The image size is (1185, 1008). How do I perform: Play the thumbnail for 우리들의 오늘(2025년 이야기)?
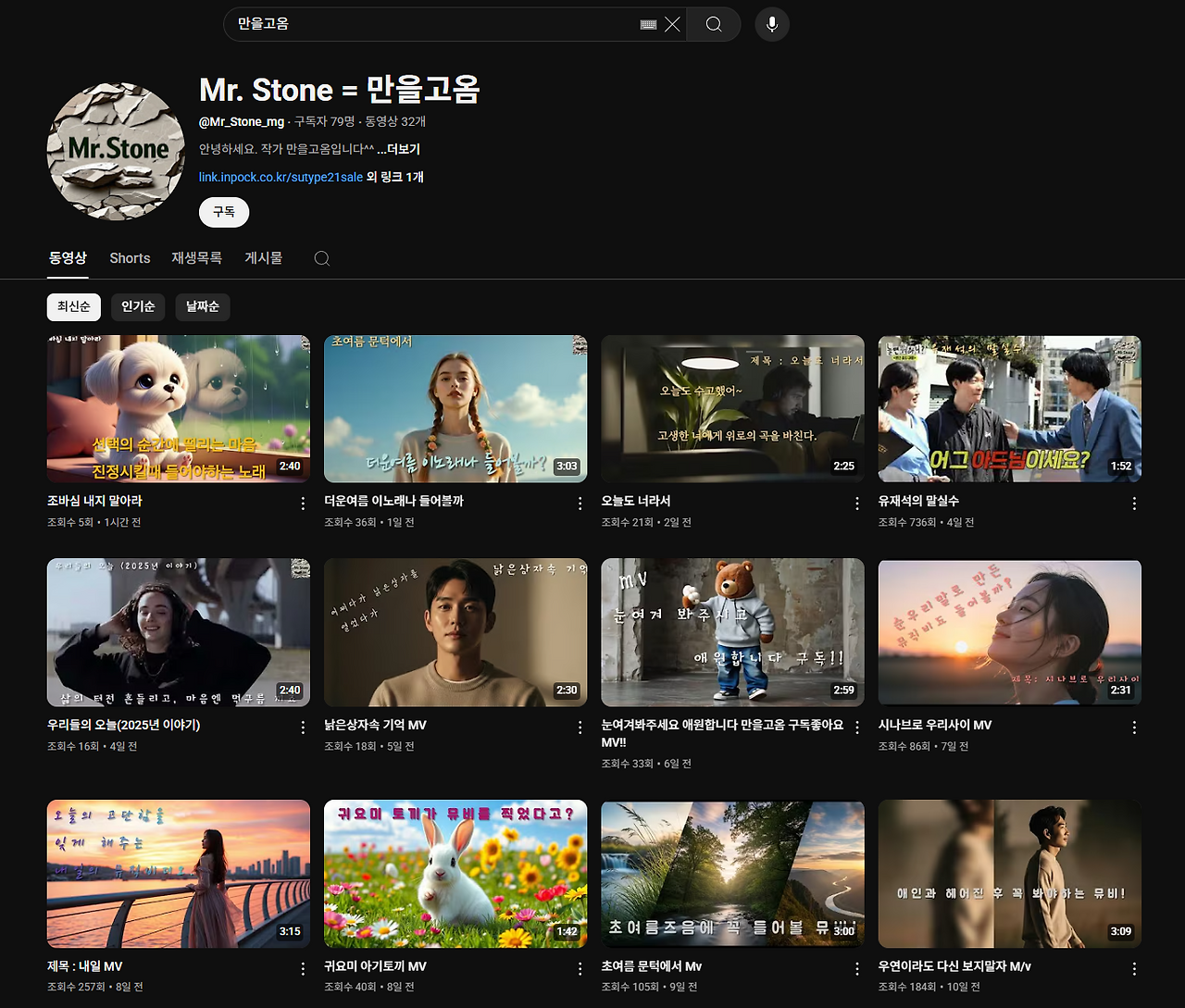(179, 632)
